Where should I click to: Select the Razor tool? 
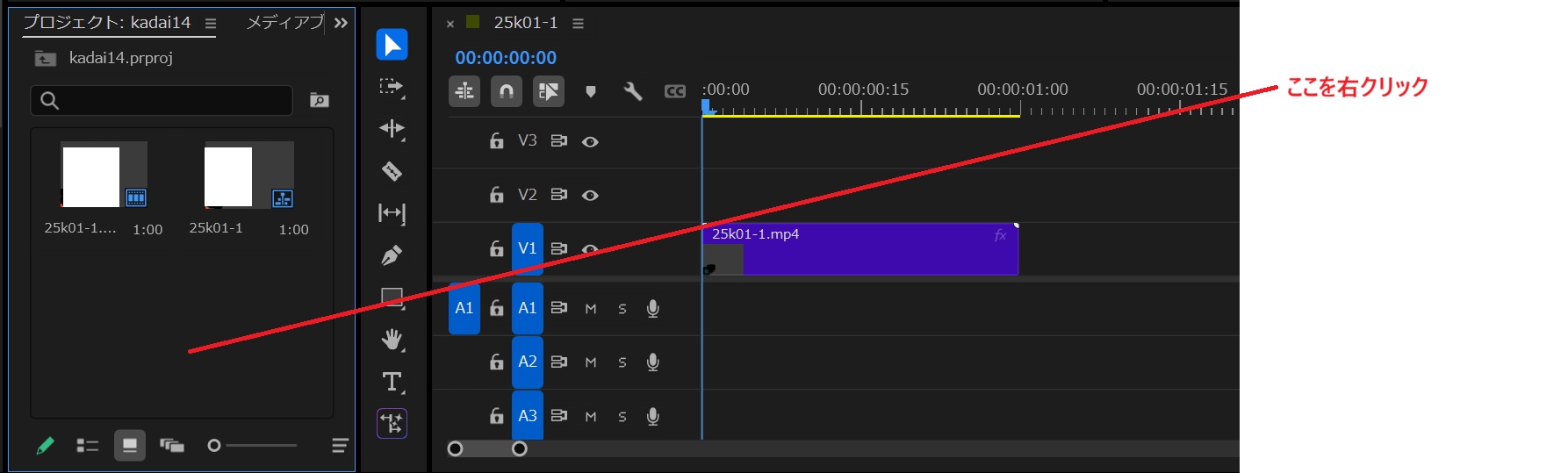click(x=392, y=171)
